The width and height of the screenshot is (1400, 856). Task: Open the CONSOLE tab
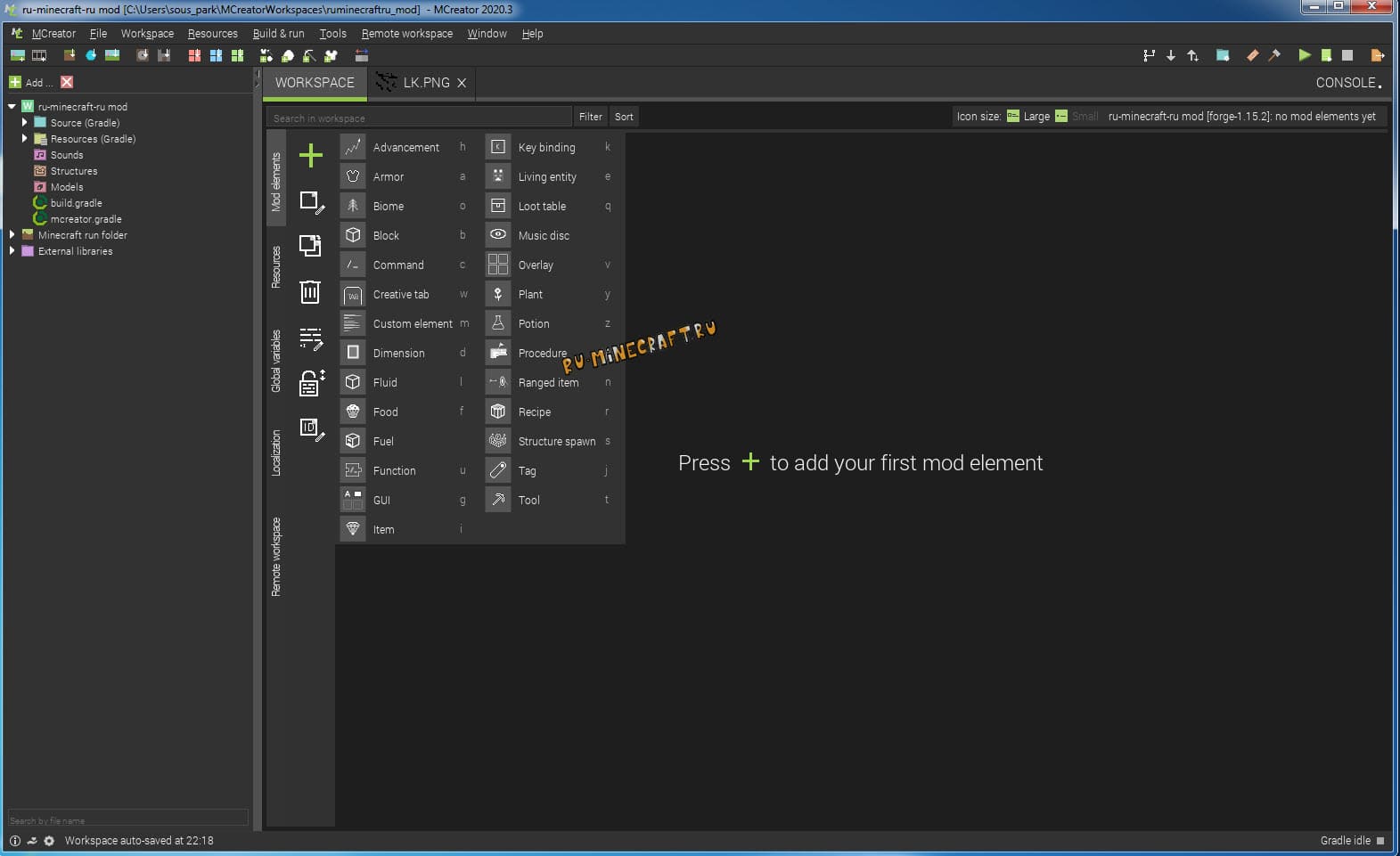(1348, 83)
